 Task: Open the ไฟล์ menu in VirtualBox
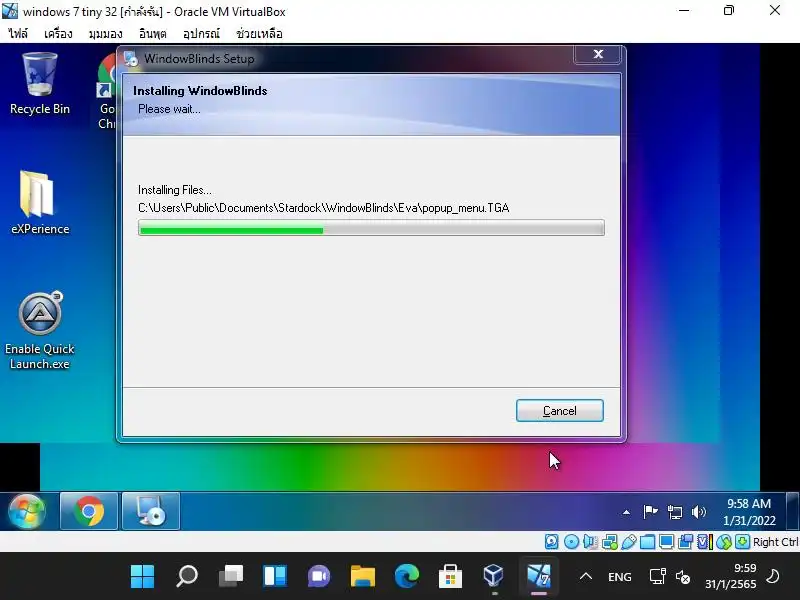[x=18, y=34]
